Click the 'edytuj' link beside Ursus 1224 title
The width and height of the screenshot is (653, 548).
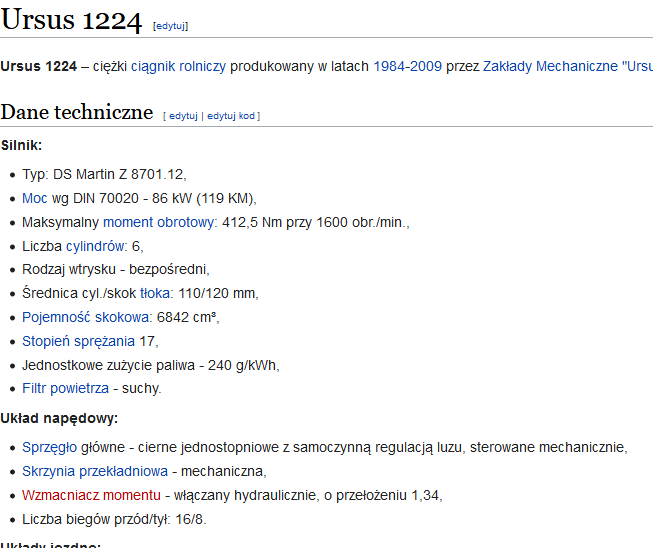(x=170, y=26)
